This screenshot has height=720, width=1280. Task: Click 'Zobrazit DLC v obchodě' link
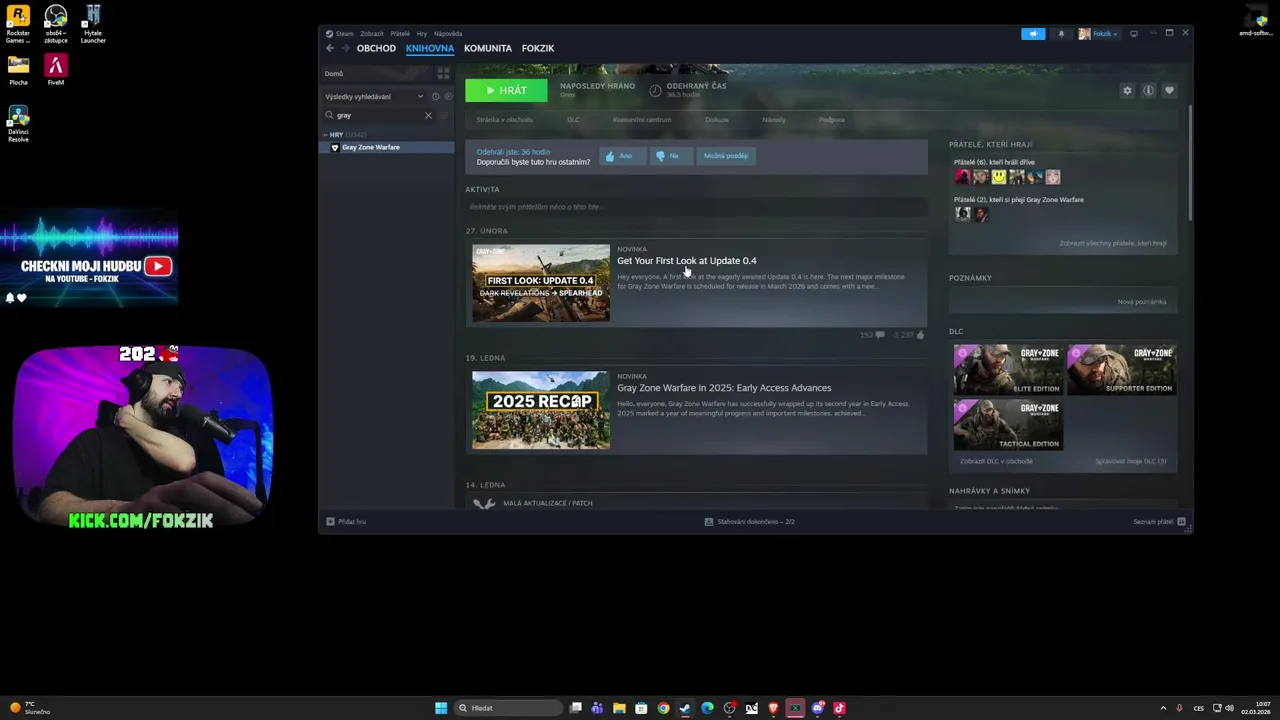point(996,461)
